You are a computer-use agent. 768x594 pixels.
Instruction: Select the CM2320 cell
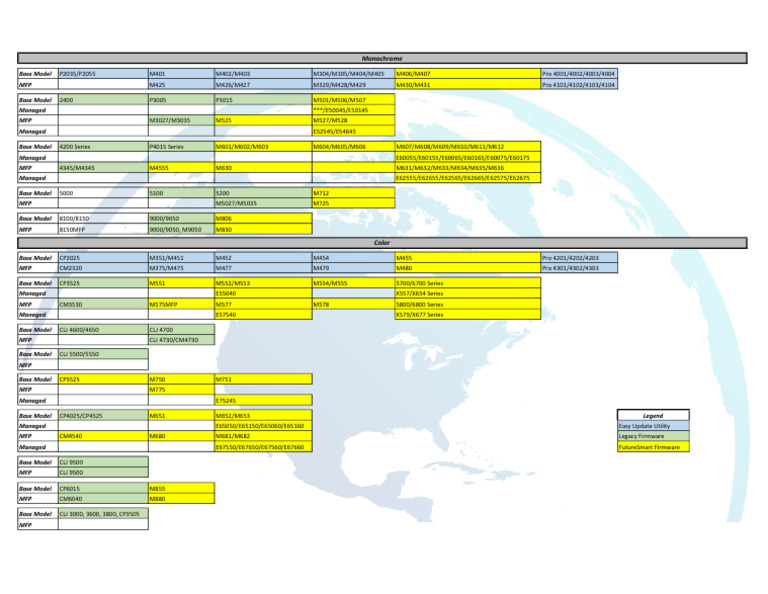click(x=103, y=268)
